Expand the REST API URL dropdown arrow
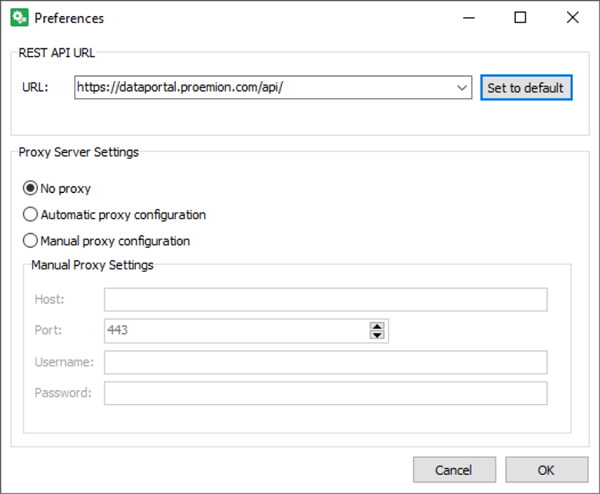The width and height of the screenshot is (600, 494). click(x=462, y=88)
